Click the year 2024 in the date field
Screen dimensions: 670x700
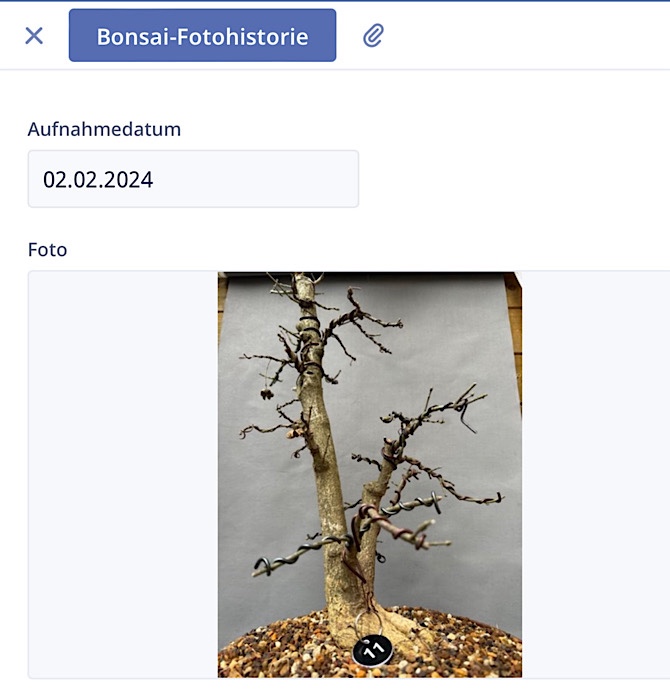(132, 179)
